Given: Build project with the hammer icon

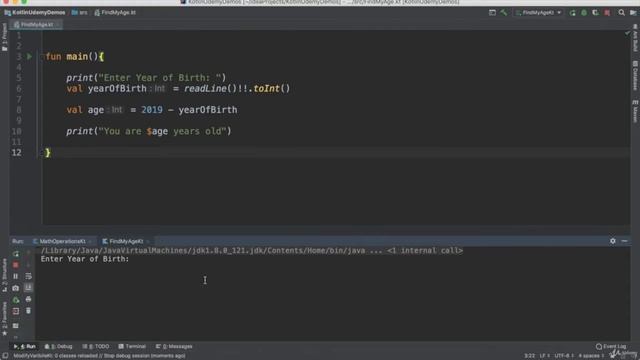Looking at the screenshot, I should [x=504, y=13].
